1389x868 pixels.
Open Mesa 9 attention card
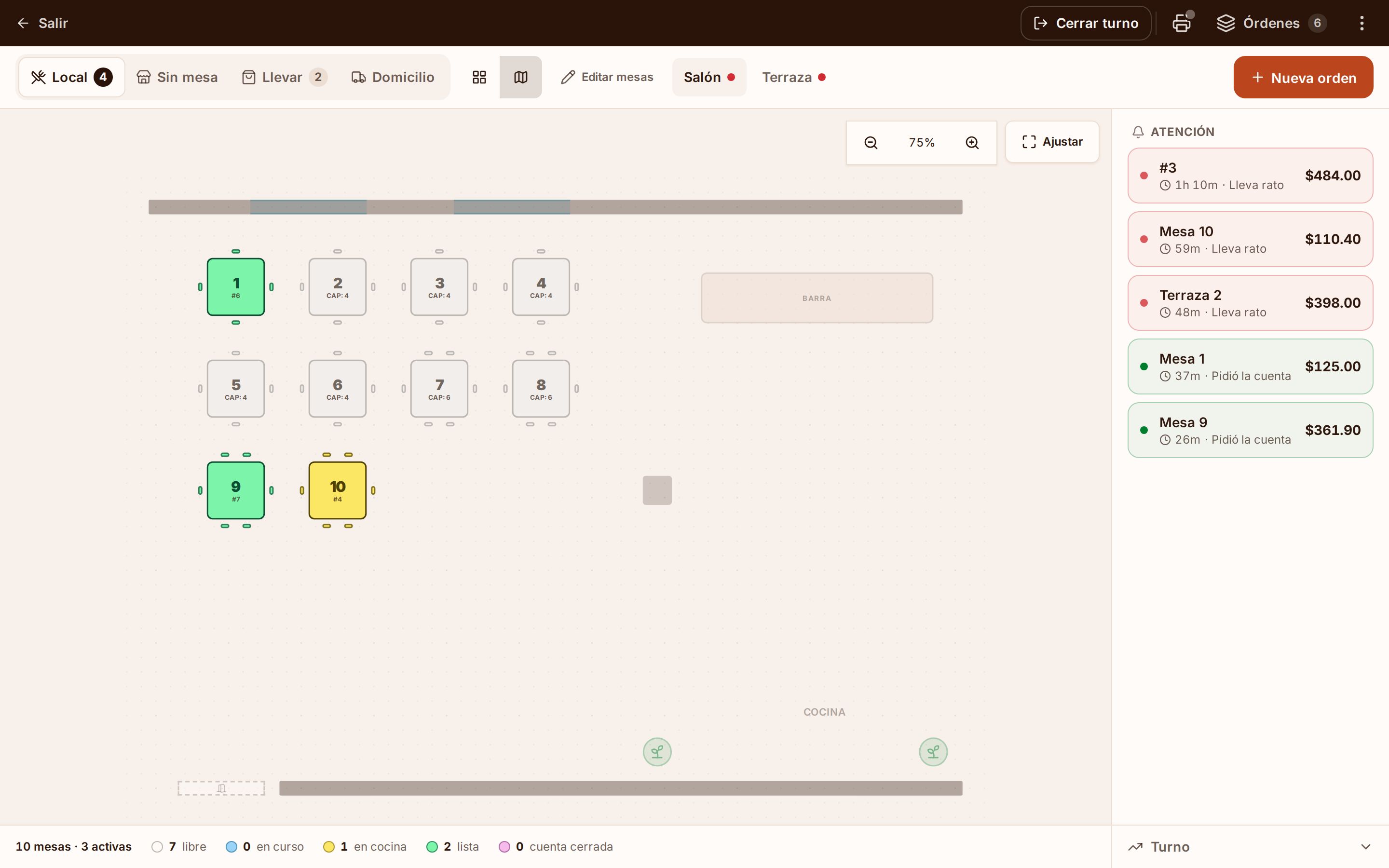tap(1250, 431)
